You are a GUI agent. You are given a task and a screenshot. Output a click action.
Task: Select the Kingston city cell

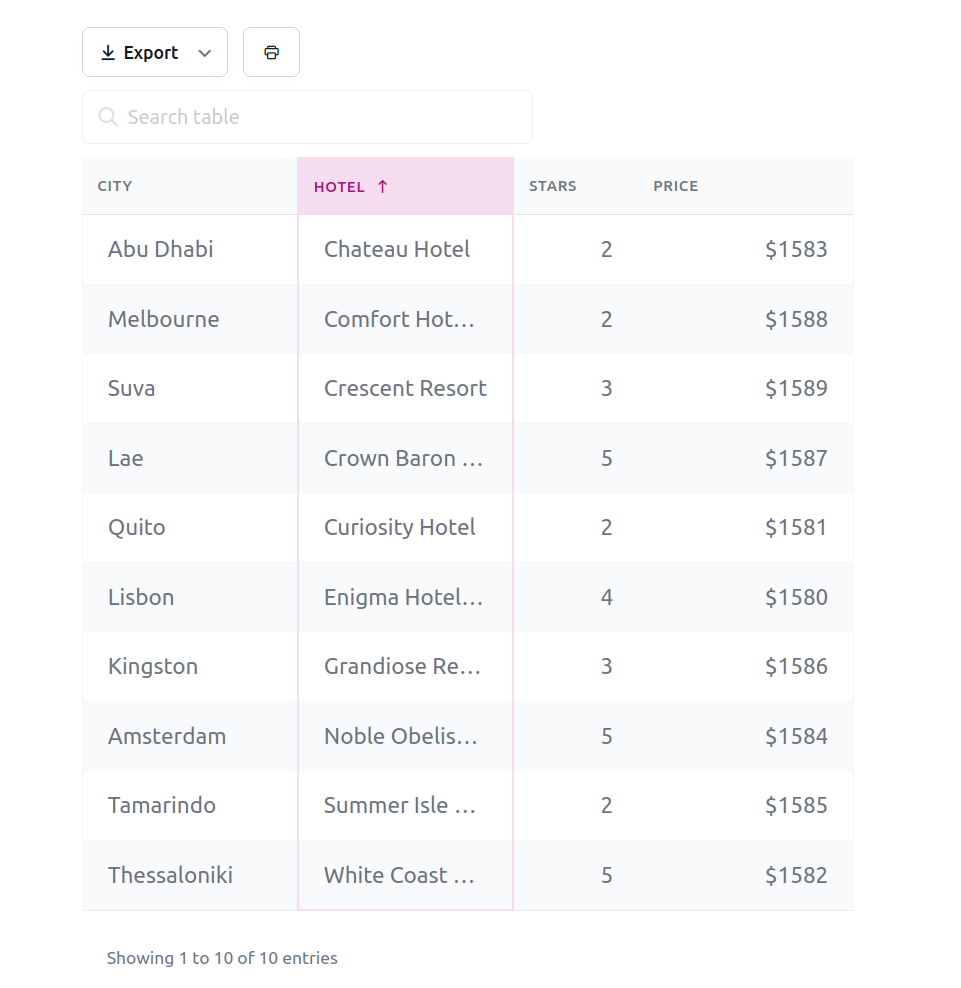click(190, 667)
